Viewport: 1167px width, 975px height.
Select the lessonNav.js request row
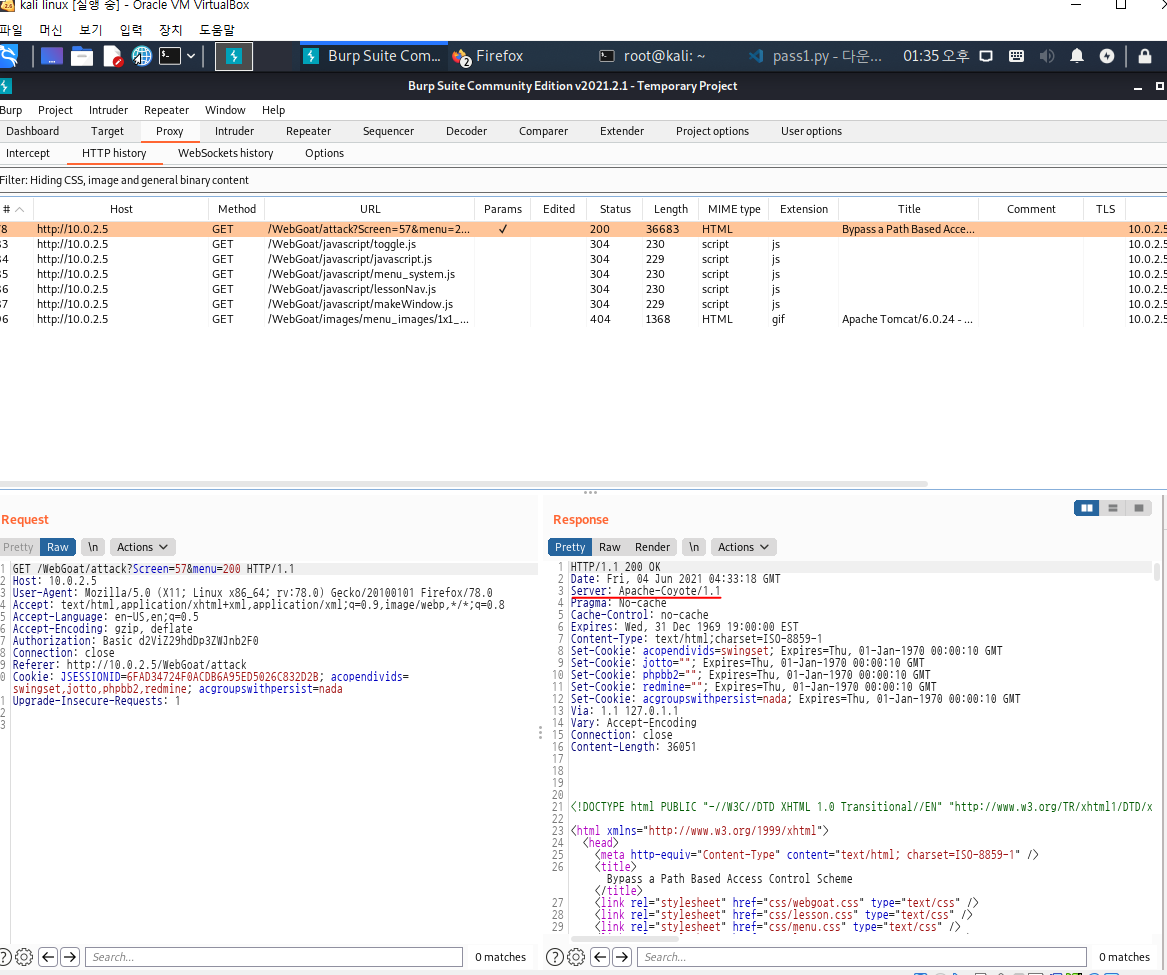(x=584, y=289)
